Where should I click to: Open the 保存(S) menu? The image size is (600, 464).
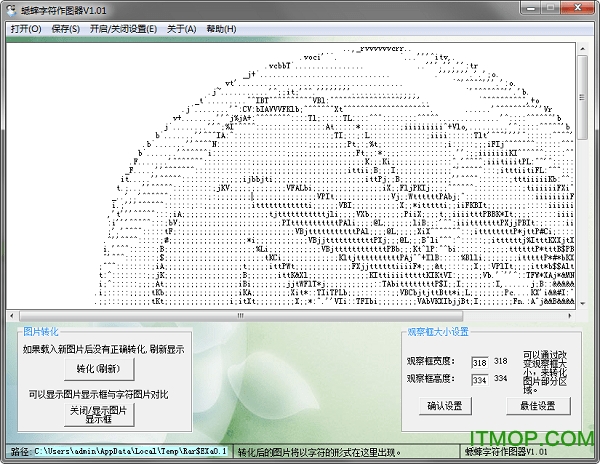pyautogui.click(x=65, y=29)
